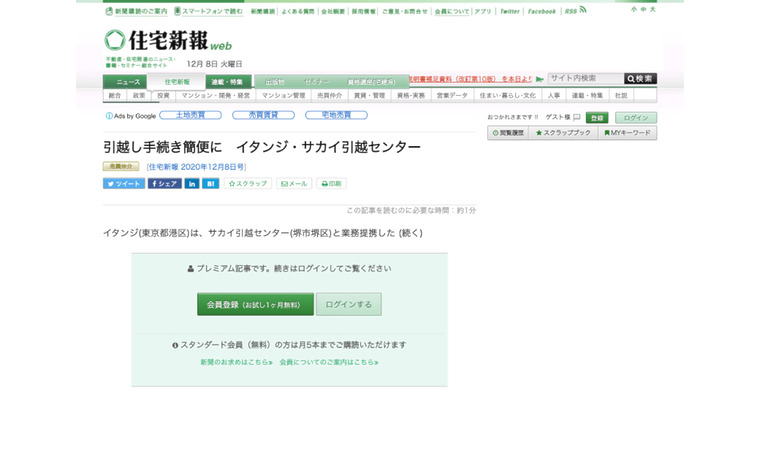Switch to the 連載・特集 navigation tab
This screenshot has width=760, height=456.
pos(229,82)
